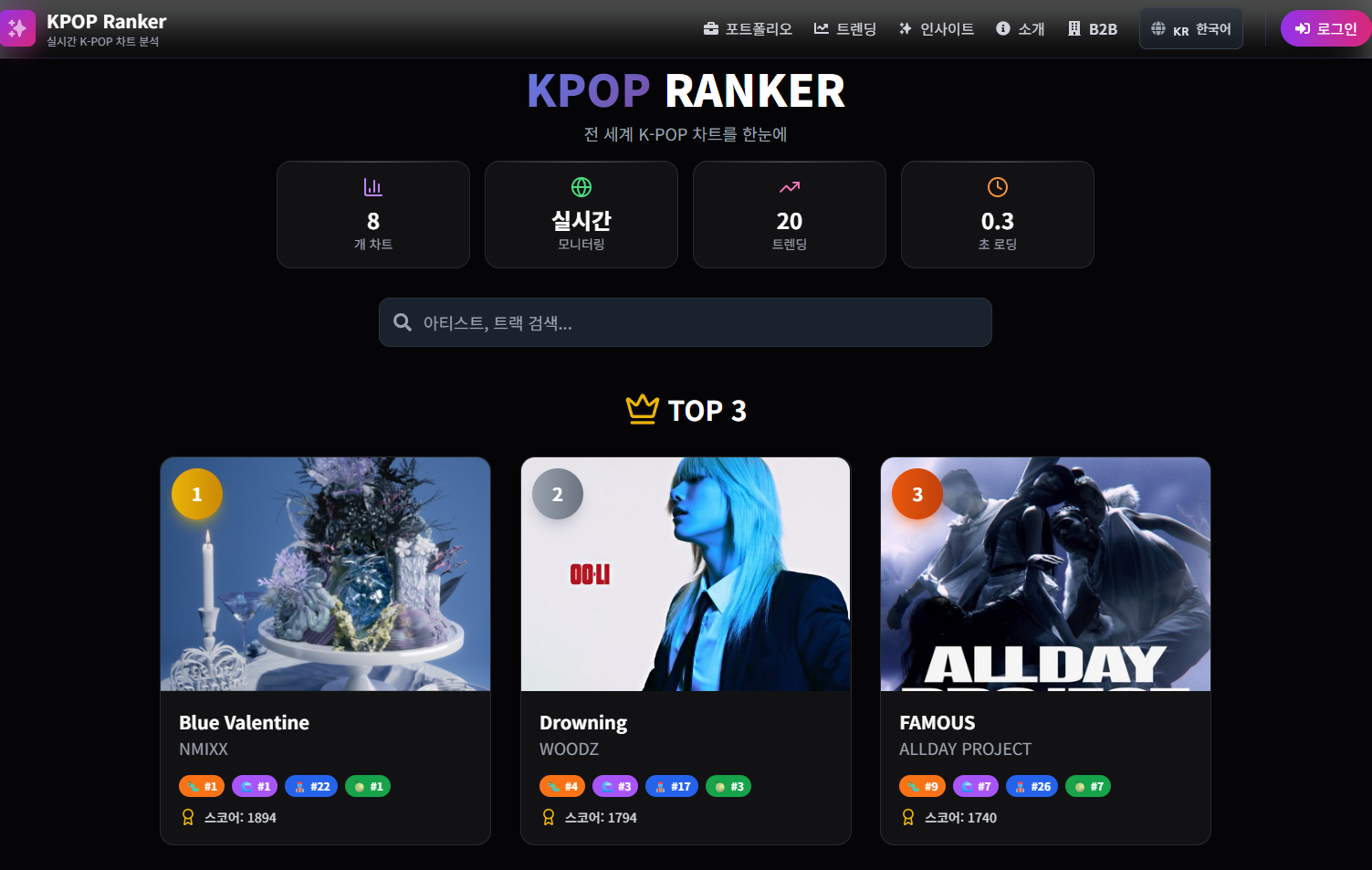Image resolution: width=1372 pixels, height=870 pixels.
Task: Click the bar chart icon above 8 개 차트
Action: [x=373, y=187]
